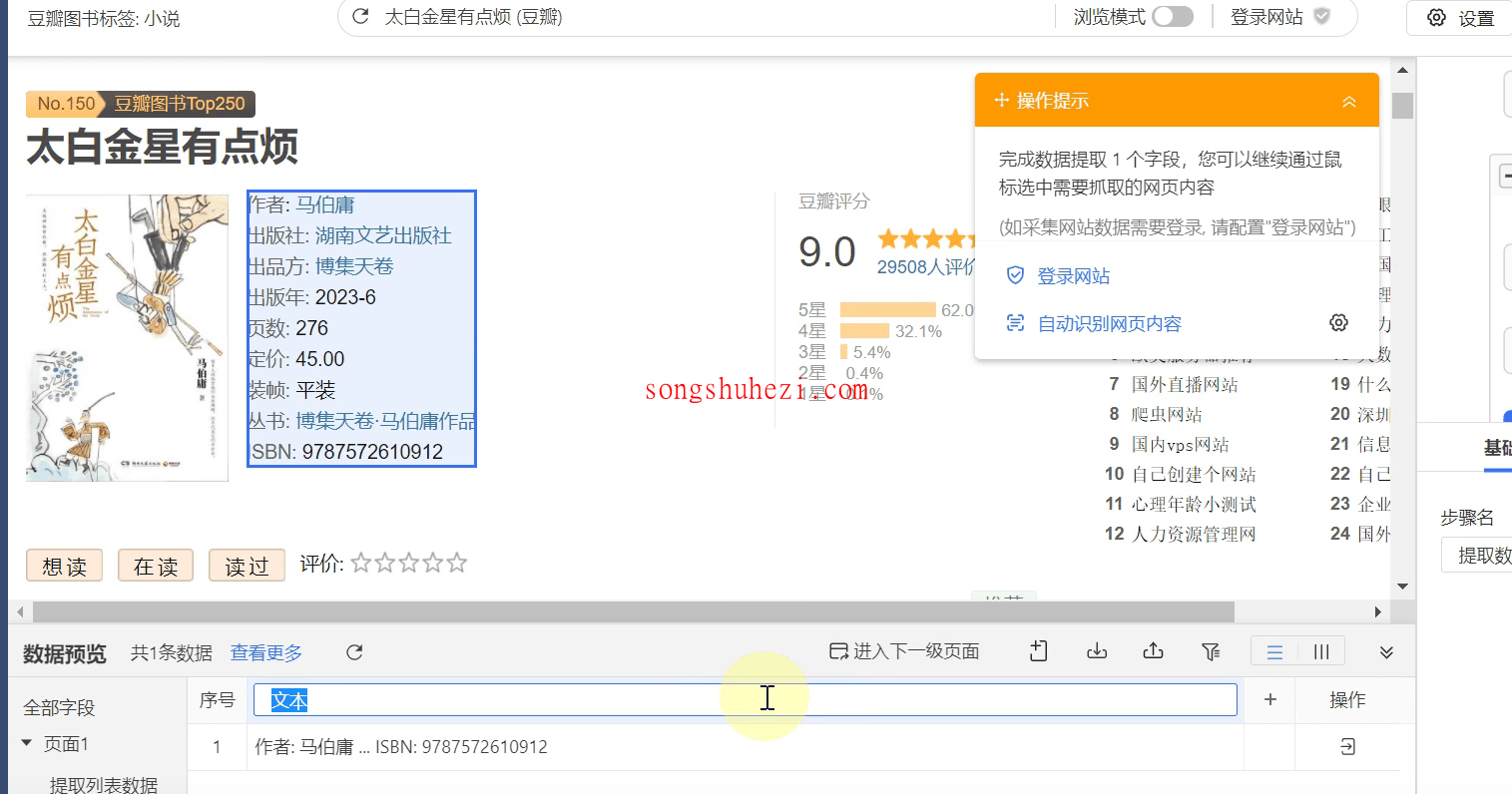Click the 序号 column header

pos(217,700)
